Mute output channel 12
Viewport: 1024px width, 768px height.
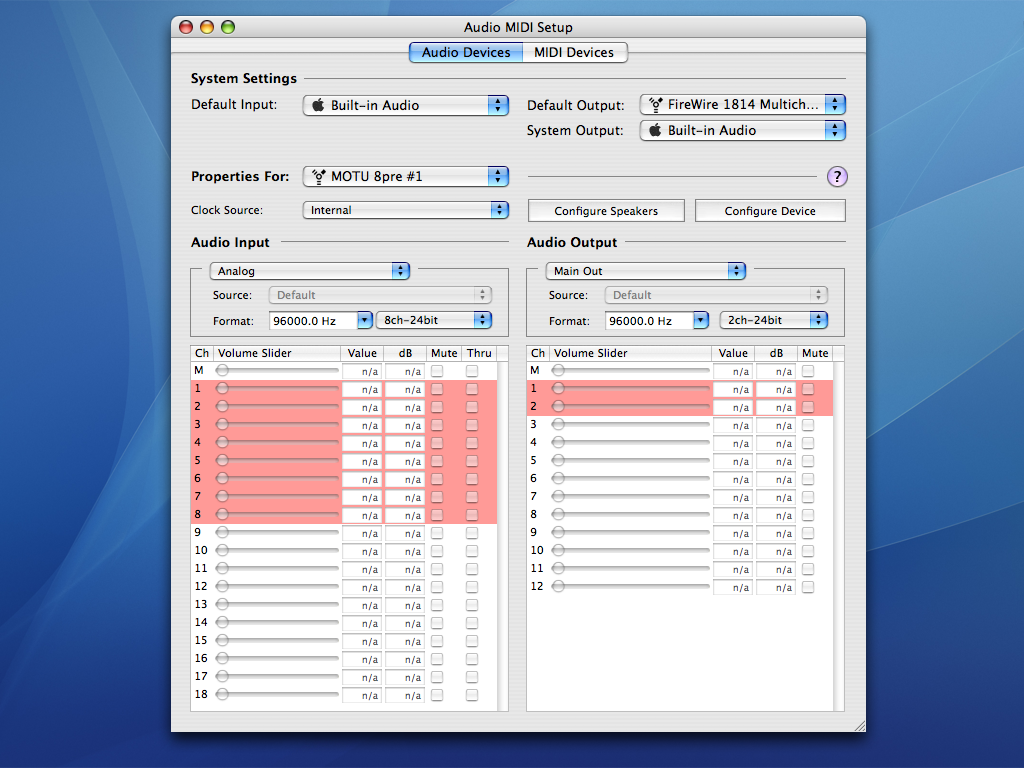[x=808, y=587]
